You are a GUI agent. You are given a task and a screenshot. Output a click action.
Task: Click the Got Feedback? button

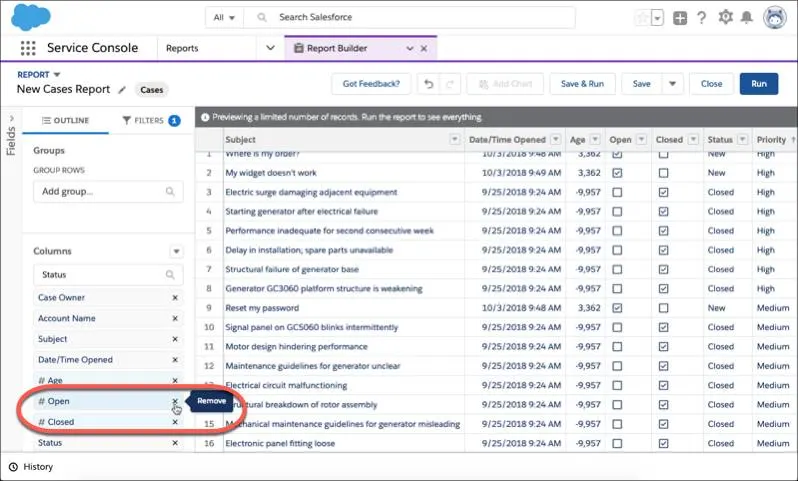click(371, 84)
